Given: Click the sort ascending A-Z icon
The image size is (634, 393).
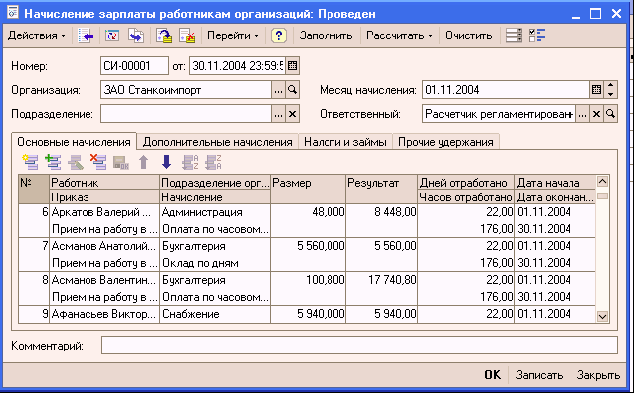Looking at the screenshot, I should [x=190, y=162].
